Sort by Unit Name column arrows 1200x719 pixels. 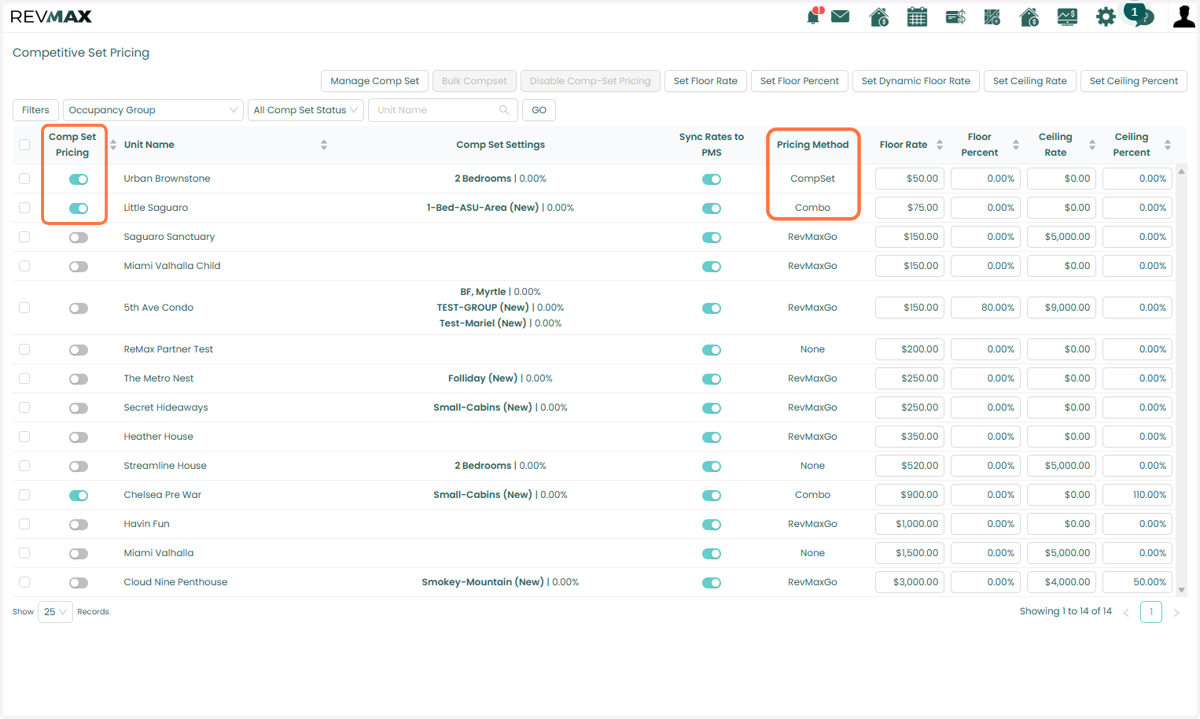coord(324,145)
